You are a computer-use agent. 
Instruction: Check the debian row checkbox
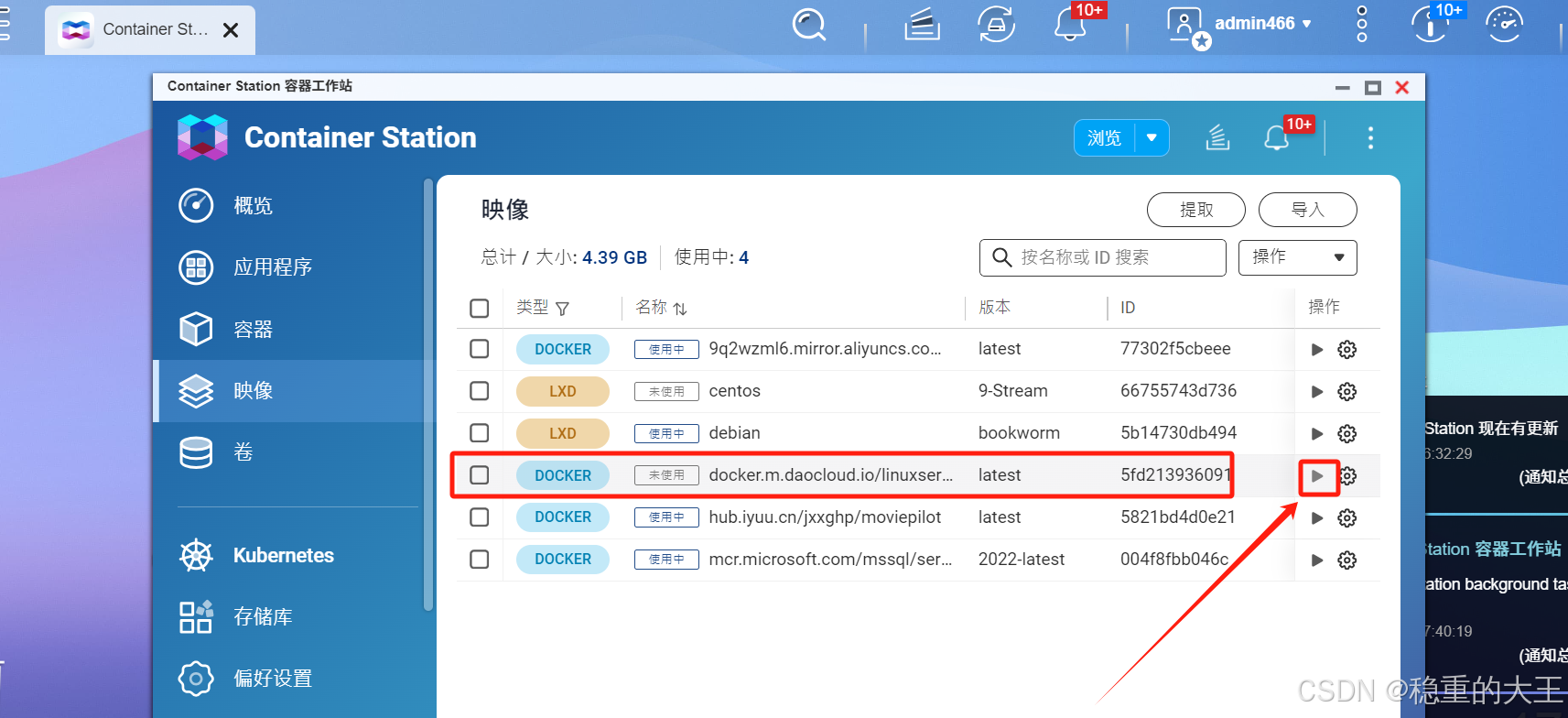[479, 433]
